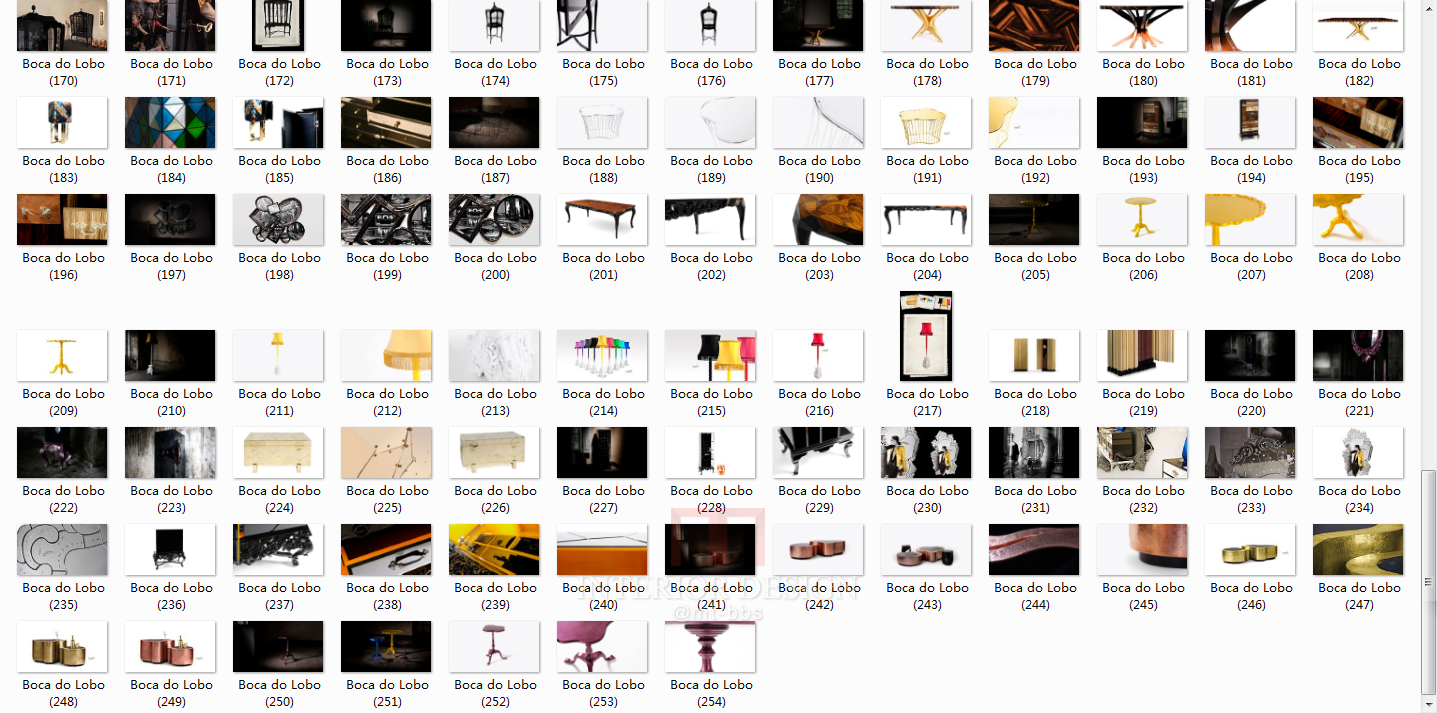This screenshot has width=1437, height=713.
Task: Select the Boca do Lobo (239) yellow thumbnail
Action: pos(494,549)
